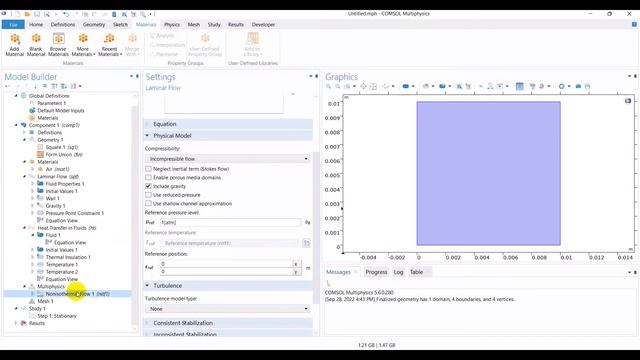The height and width of the screenshot is (360, 640).
Task: Click the help icon at ribbon right
Action: (x=634, y=24)
